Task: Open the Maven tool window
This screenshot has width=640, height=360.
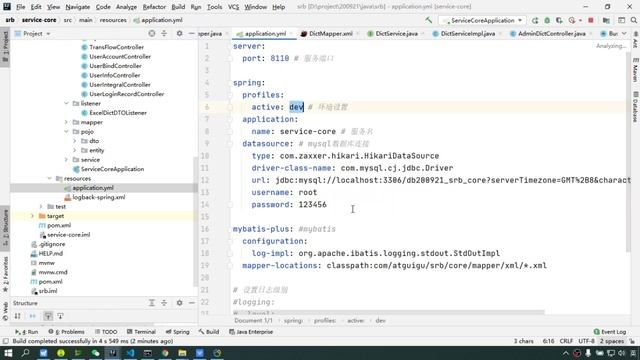Action: pyautogui.click(x=636, y=70)
